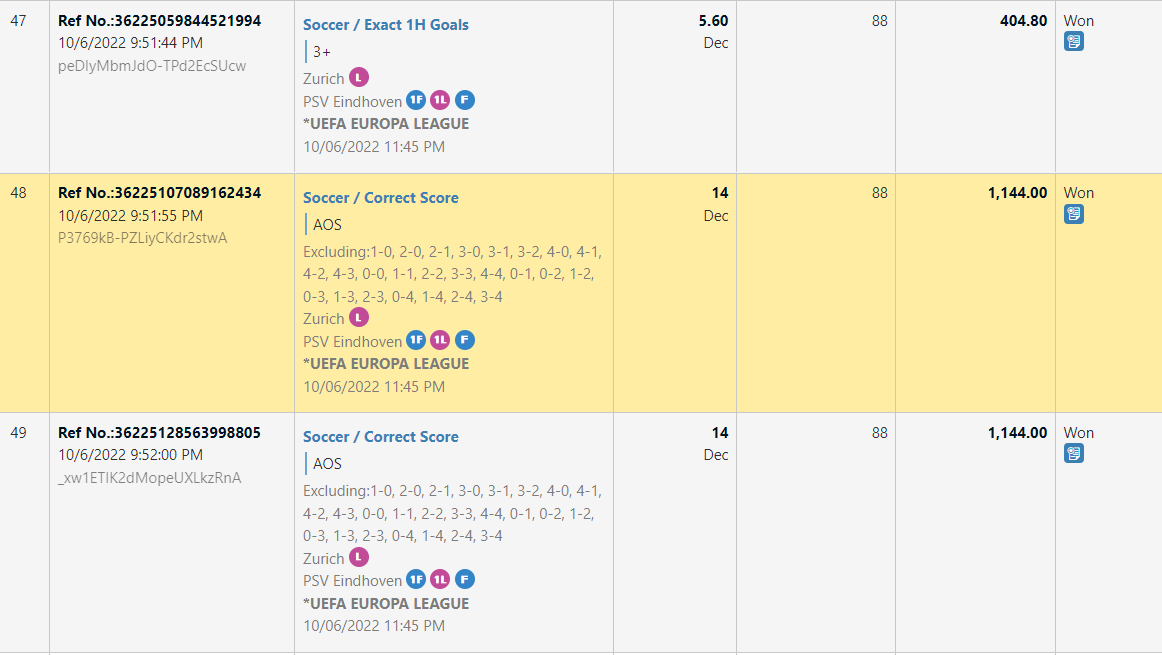Open the Soccer / Exact 1H Goals link
This screenshot has width=1162, height=655.
385,25
